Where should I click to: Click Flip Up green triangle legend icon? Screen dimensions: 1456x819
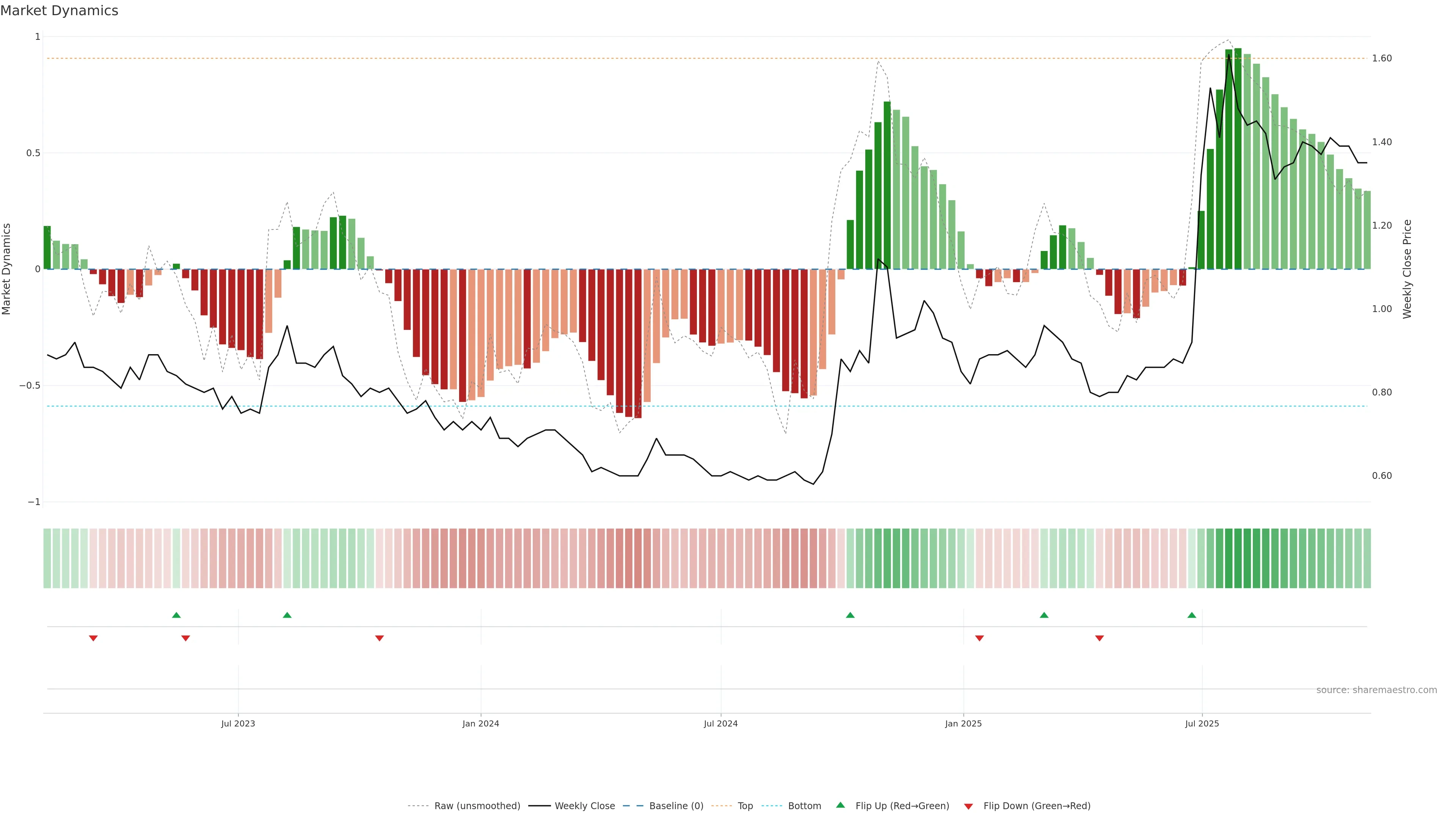click(x=841, y=805)
